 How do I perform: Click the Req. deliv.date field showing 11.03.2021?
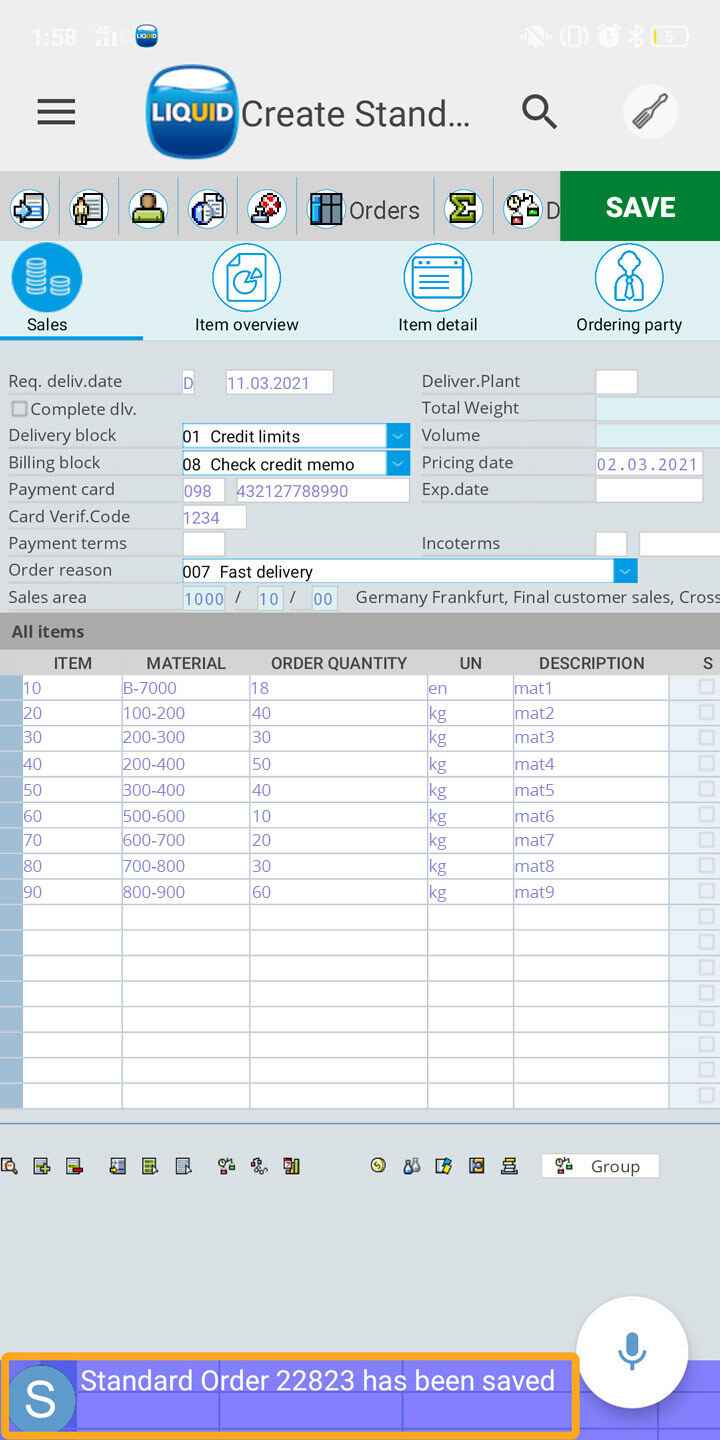(x=279, y=383)
